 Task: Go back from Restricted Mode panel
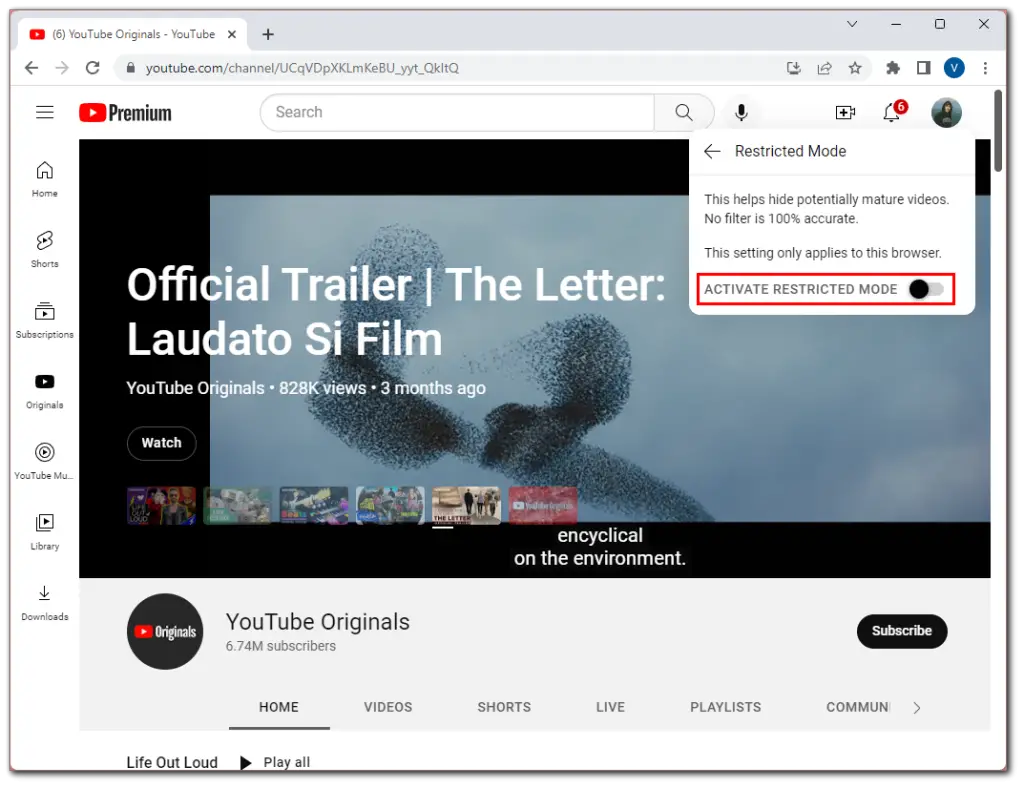coord(712,151)
